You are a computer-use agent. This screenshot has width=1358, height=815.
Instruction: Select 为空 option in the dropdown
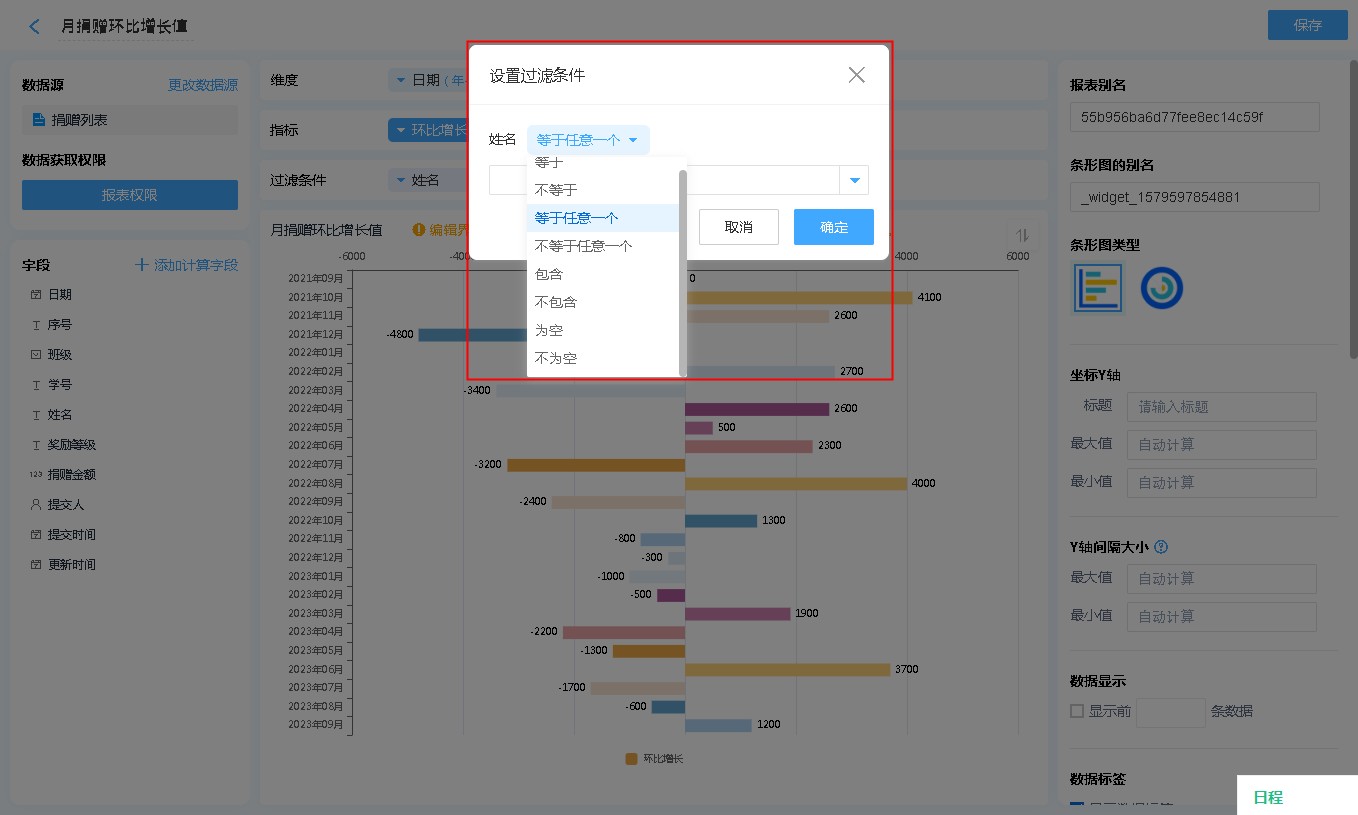[549, 330]
